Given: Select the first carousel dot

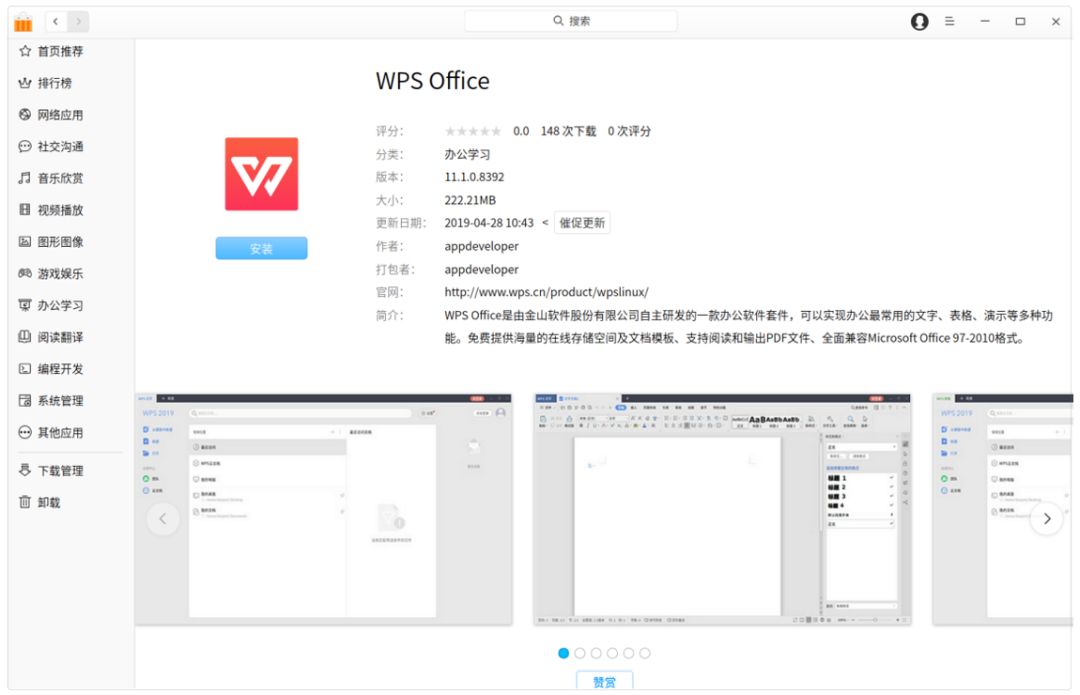Looking at the screenshot, I should [563, 653].
